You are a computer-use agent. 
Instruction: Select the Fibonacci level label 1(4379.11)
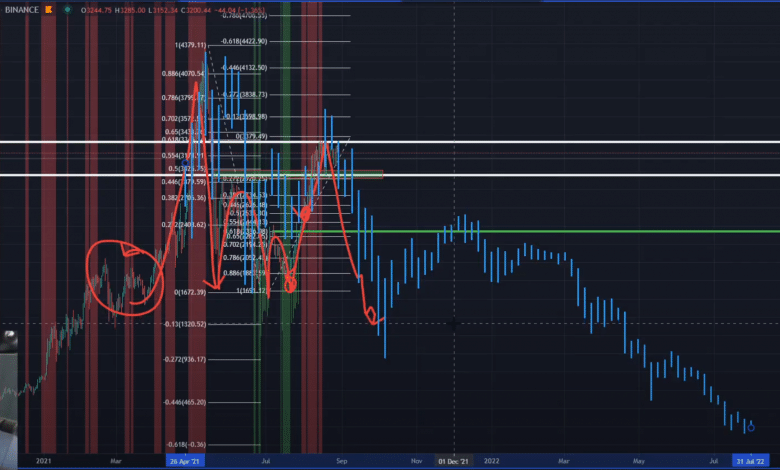pyautogui.click(x=190, y=45)
